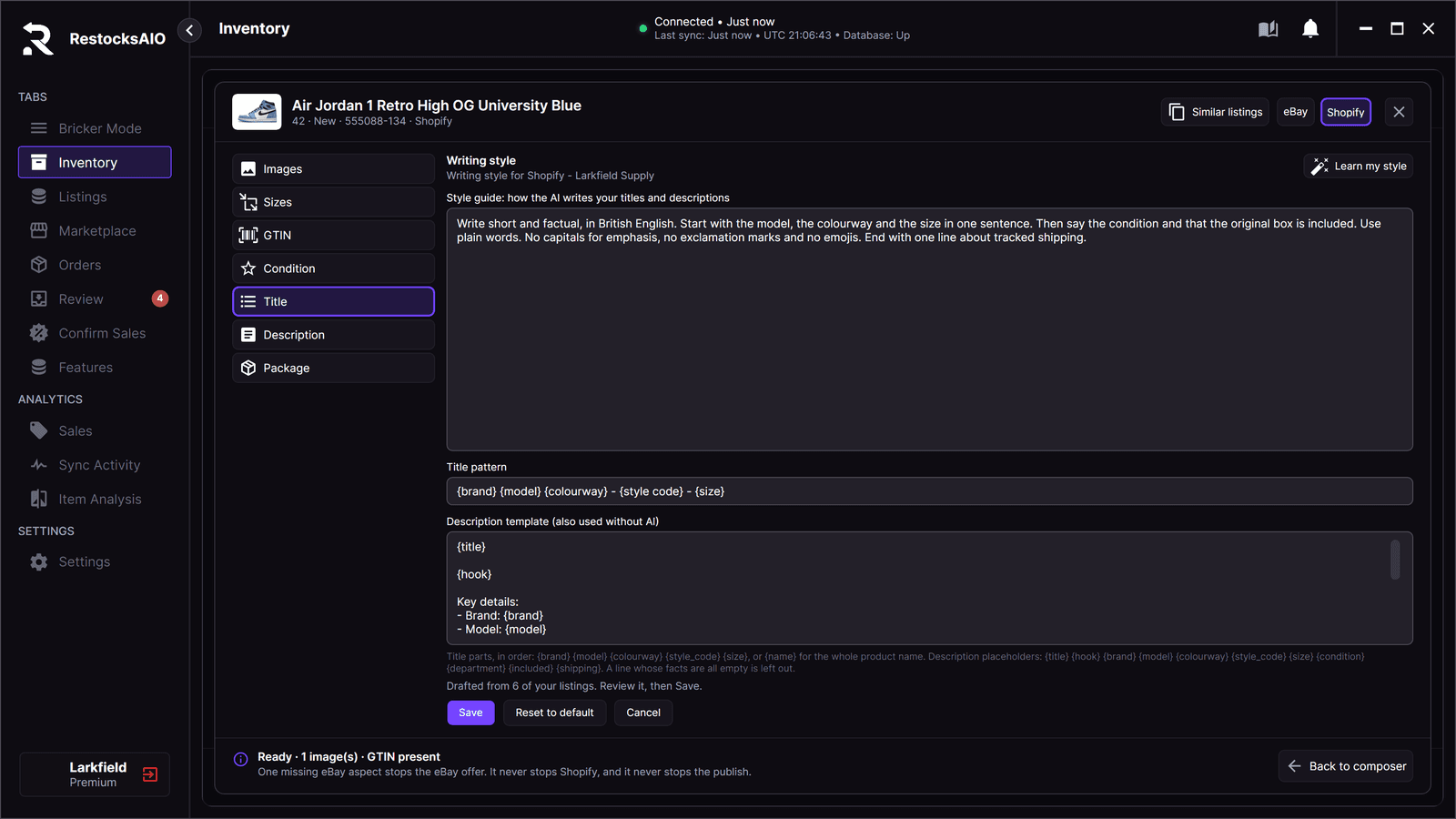Cancel writing style edits

pos(643,713)
